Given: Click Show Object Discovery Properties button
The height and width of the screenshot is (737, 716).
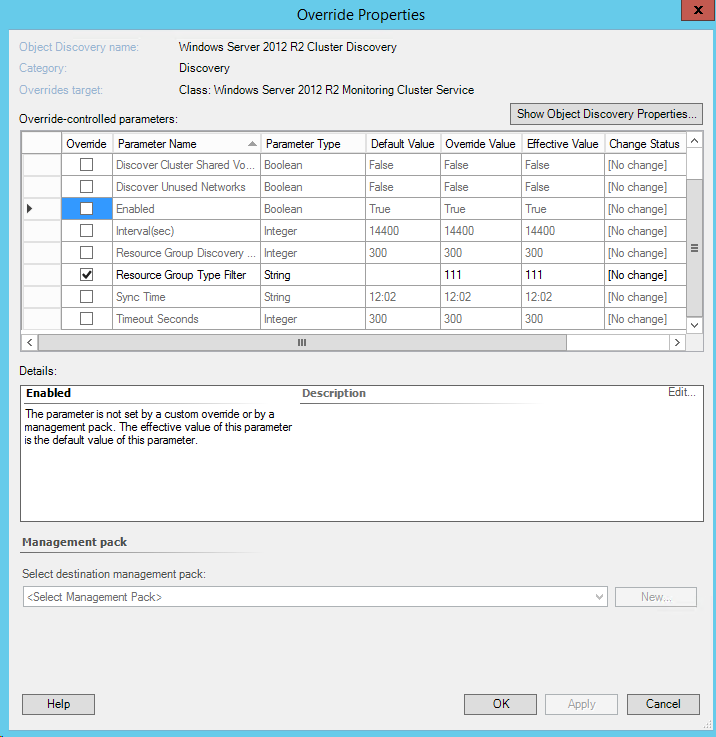Looking at the screenshot, I should click(606, 114).
